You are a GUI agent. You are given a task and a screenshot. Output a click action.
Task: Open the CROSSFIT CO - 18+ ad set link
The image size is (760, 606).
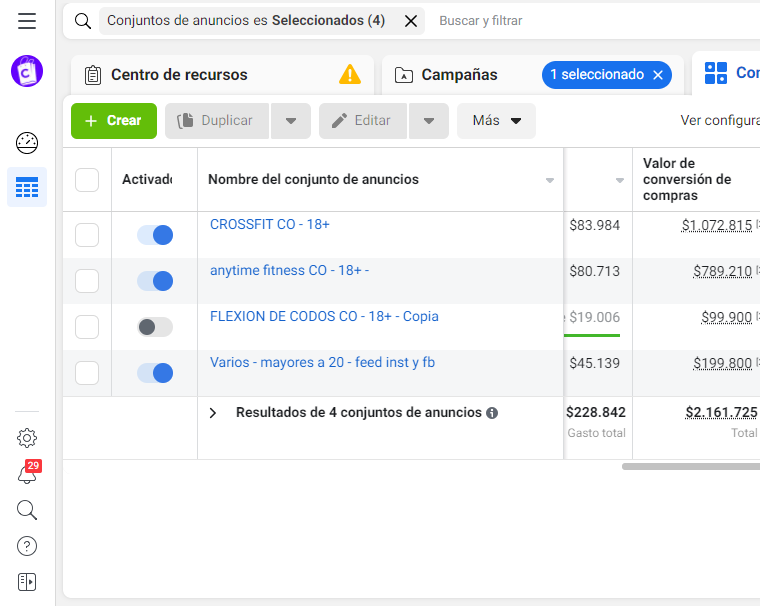[x=269, y=224]
